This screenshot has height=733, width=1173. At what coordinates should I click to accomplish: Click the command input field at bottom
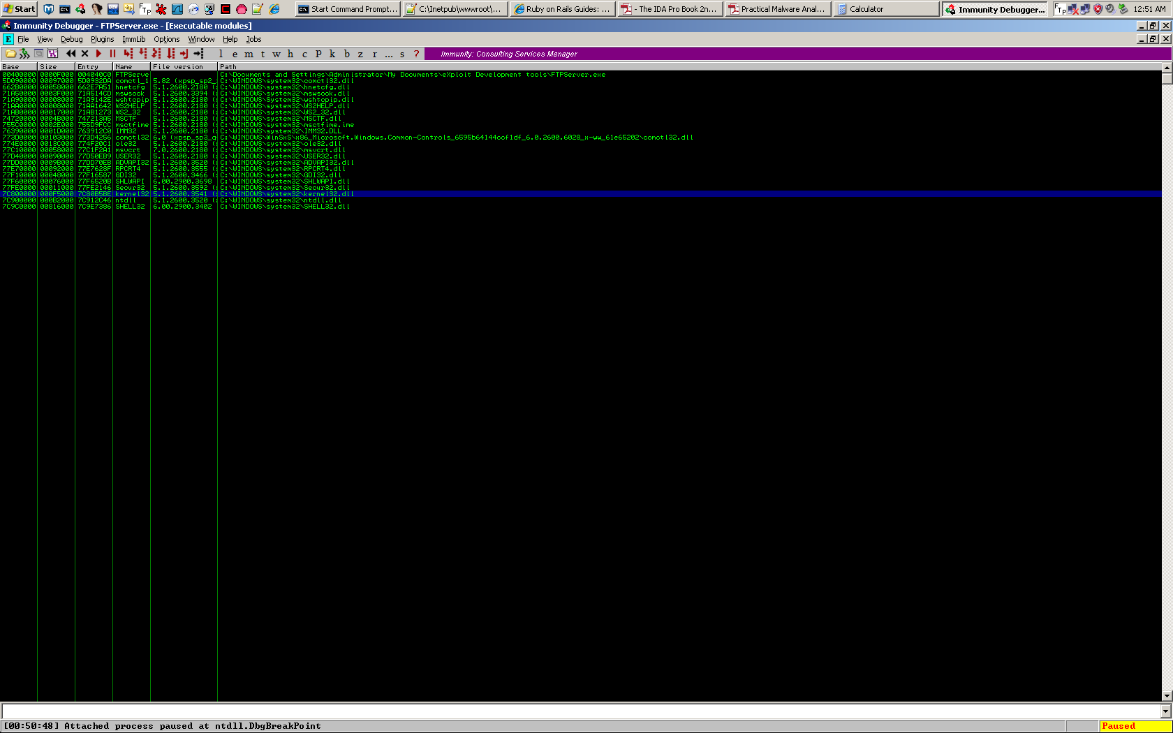[580, 710]
